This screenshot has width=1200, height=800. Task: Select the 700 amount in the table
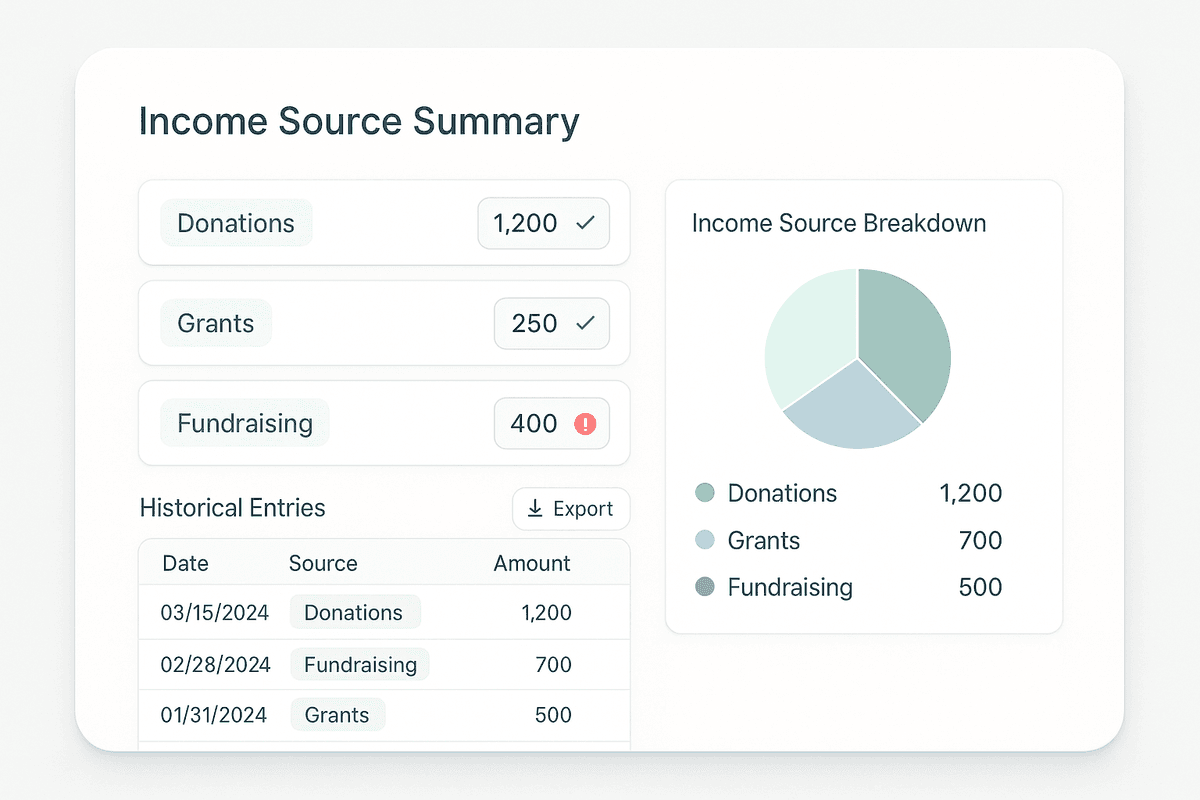(553, 664)
